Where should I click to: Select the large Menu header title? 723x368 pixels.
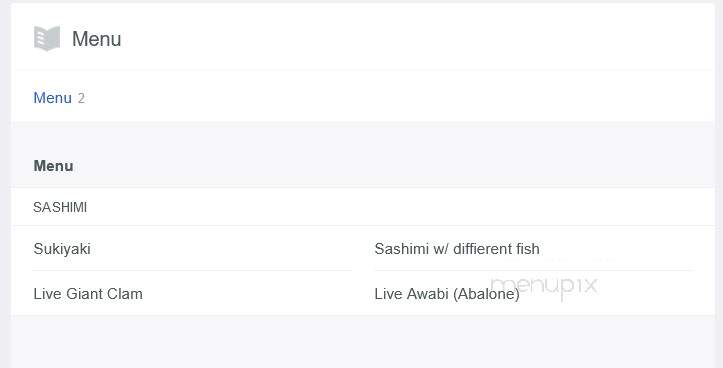96,39
